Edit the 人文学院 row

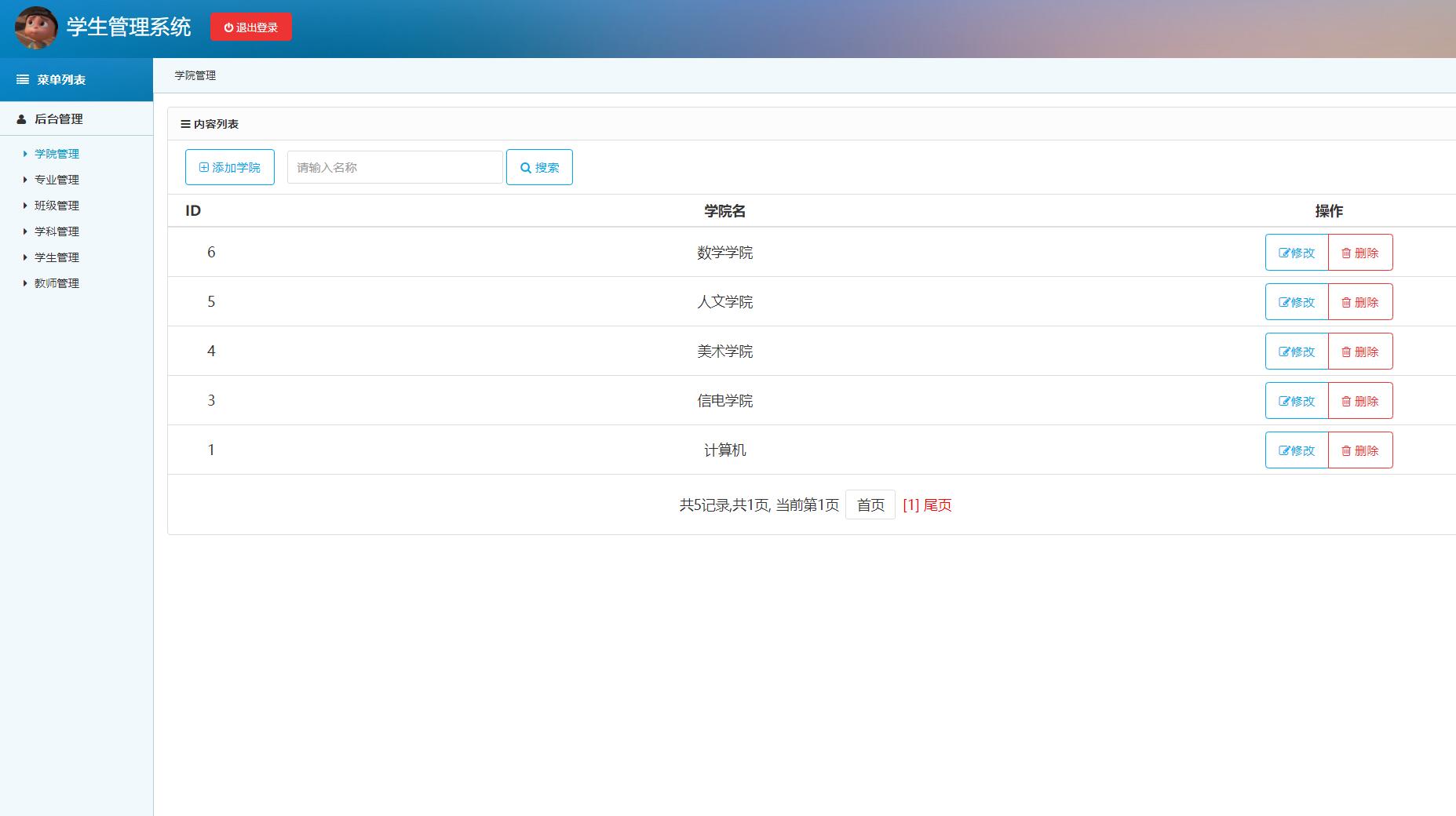click(1297, 302)
